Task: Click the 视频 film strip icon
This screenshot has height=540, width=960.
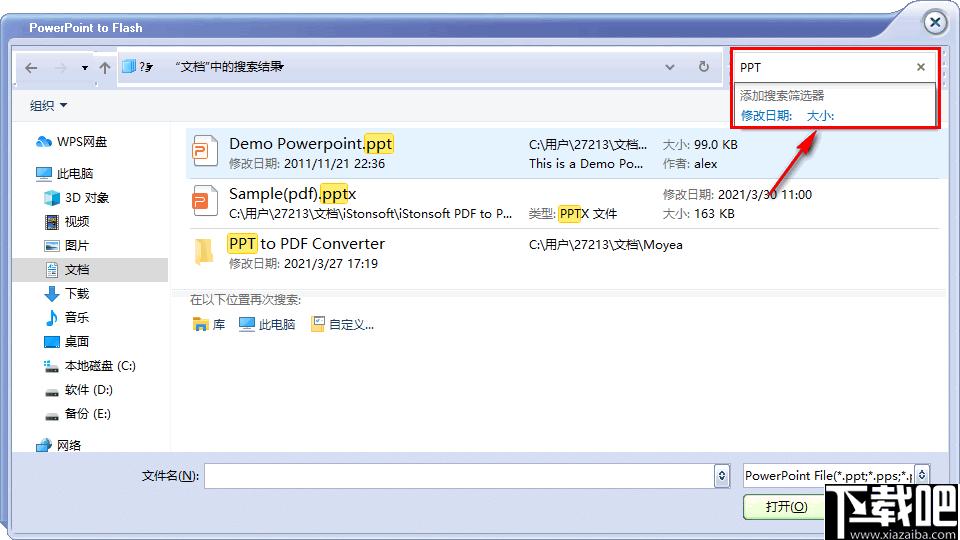Action: [52, 222]
